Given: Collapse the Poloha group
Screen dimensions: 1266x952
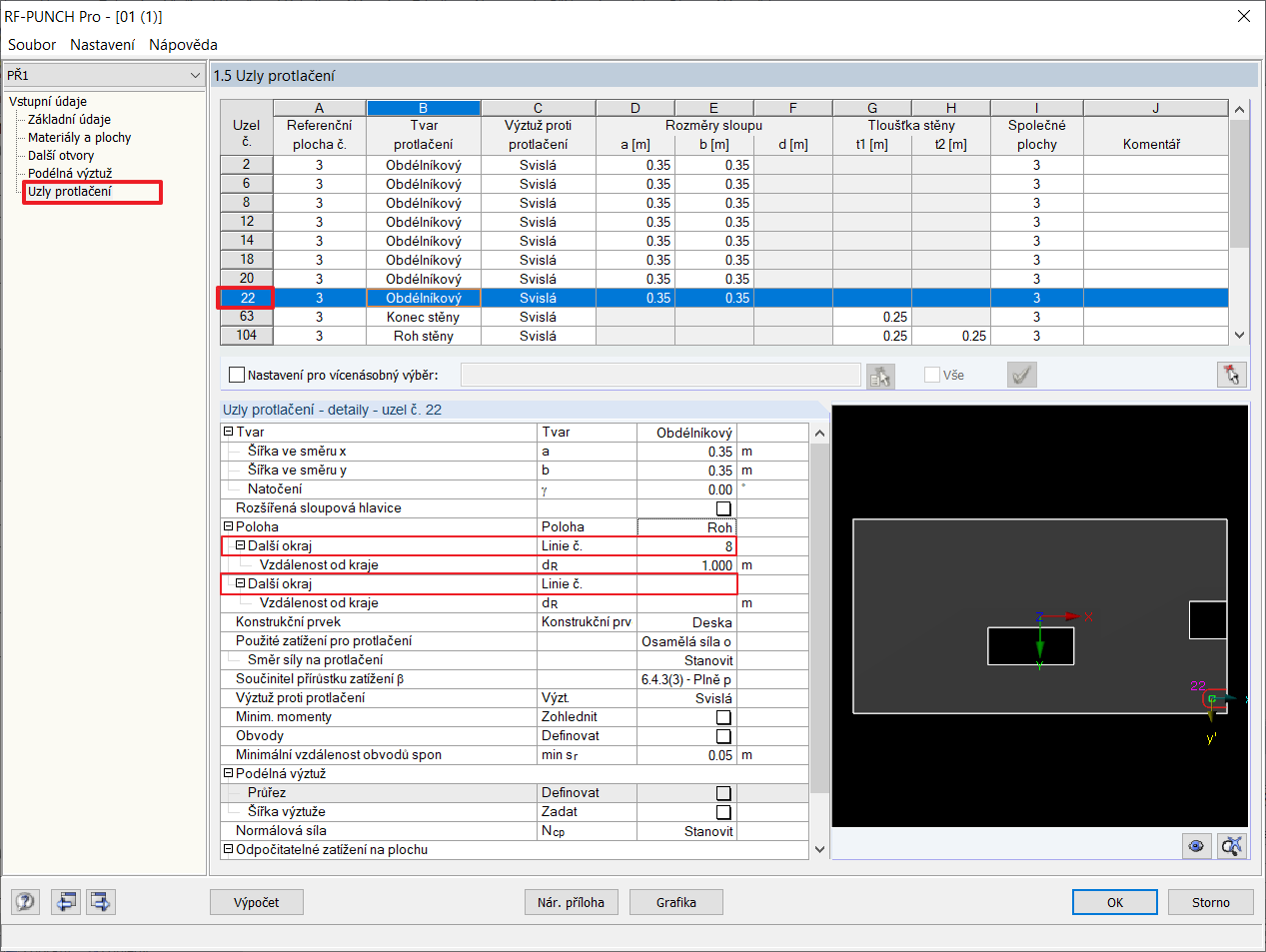Looking at the screenshot, I should click(x=228, y=527).
